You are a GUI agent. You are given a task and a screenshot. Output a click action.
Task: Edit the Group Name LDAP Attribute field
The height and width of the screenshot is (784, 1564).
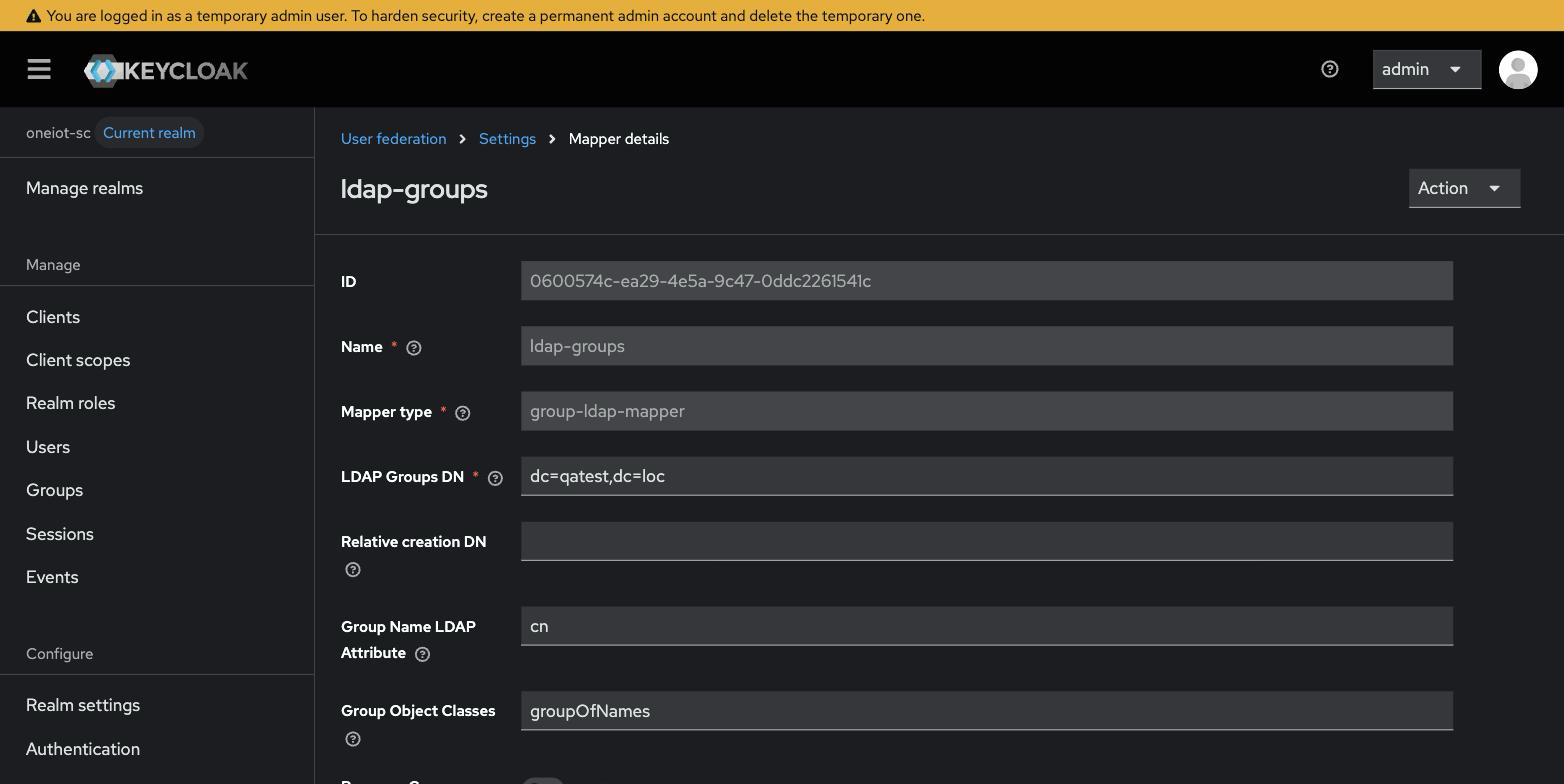(987, 626)
